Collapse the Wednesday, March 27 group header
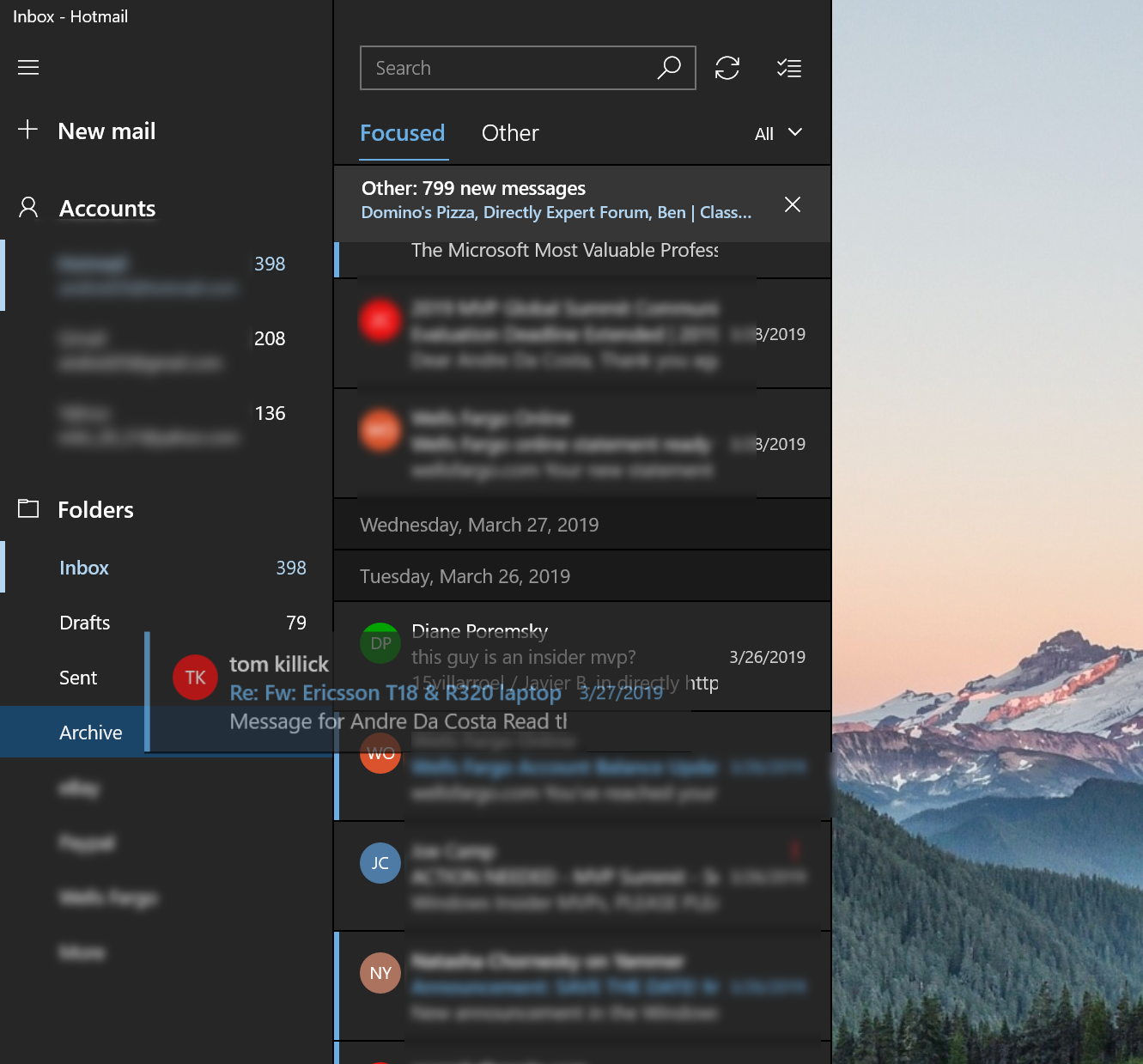 (582, 525)
